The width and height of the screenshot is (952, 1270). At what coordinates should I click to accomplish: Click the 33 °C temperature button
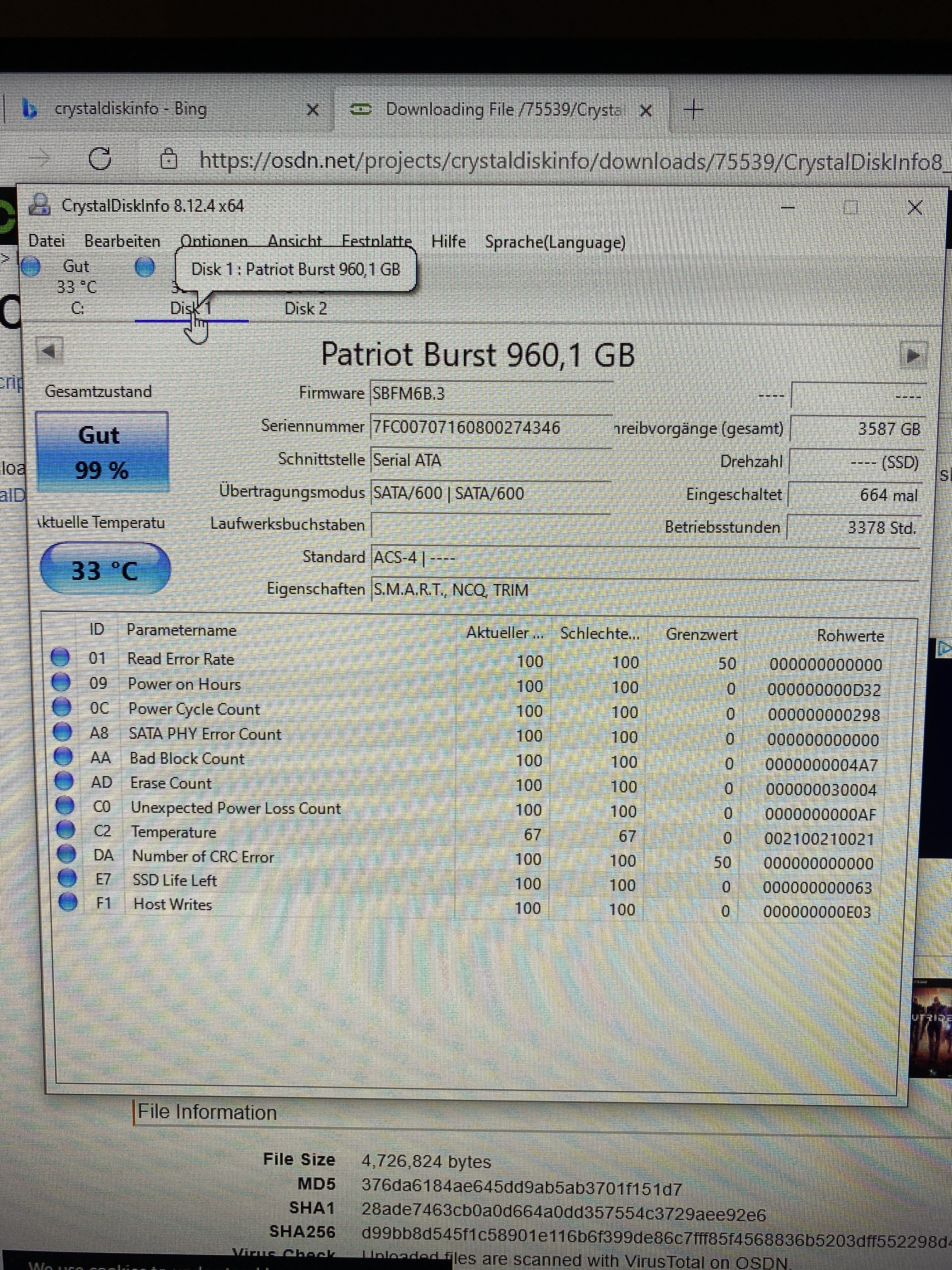click(105, 569)
